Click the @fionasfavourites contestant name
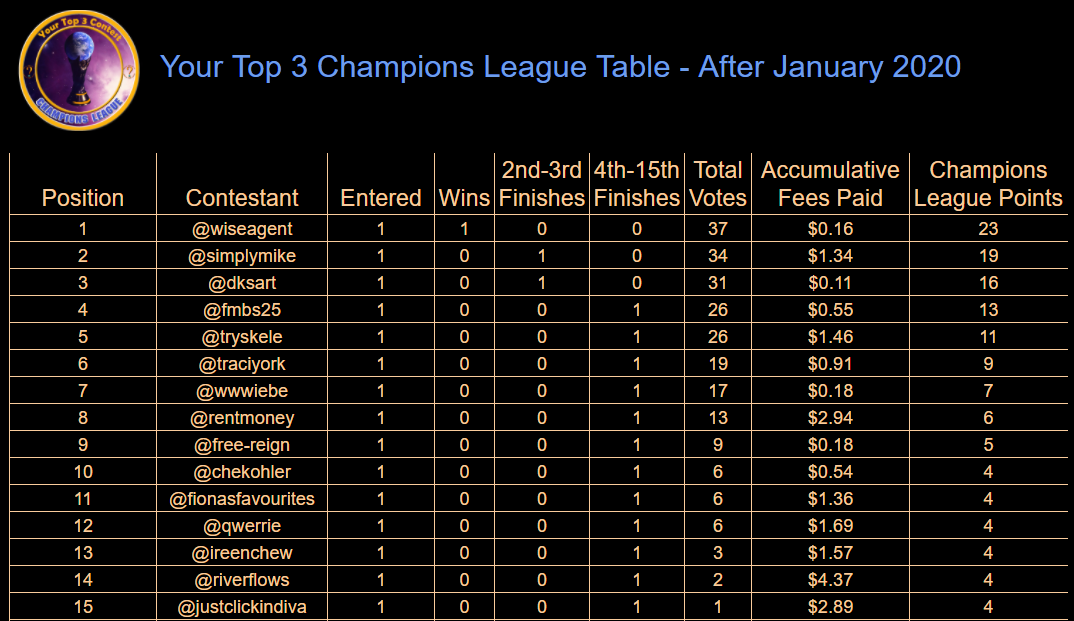This screenshot has width=1074, height=621. pos(242,499)
